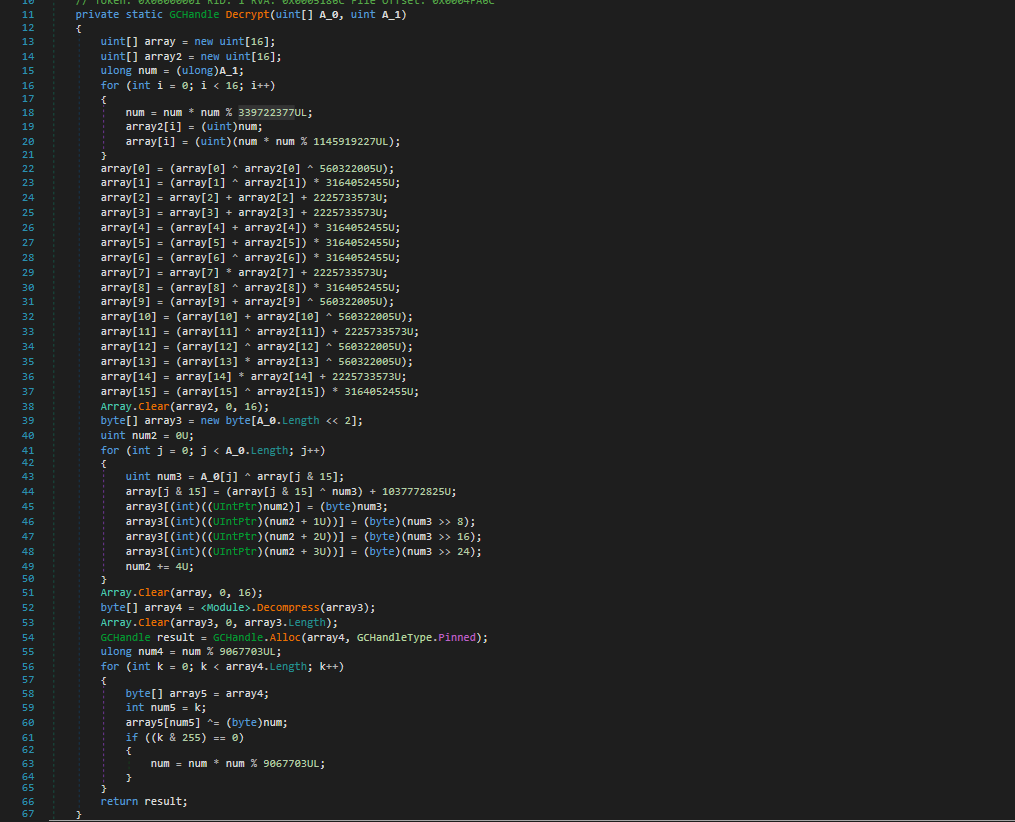The image size is (1015, 822).
Task: Click line number 18 in the gutter
Action: 28,113
